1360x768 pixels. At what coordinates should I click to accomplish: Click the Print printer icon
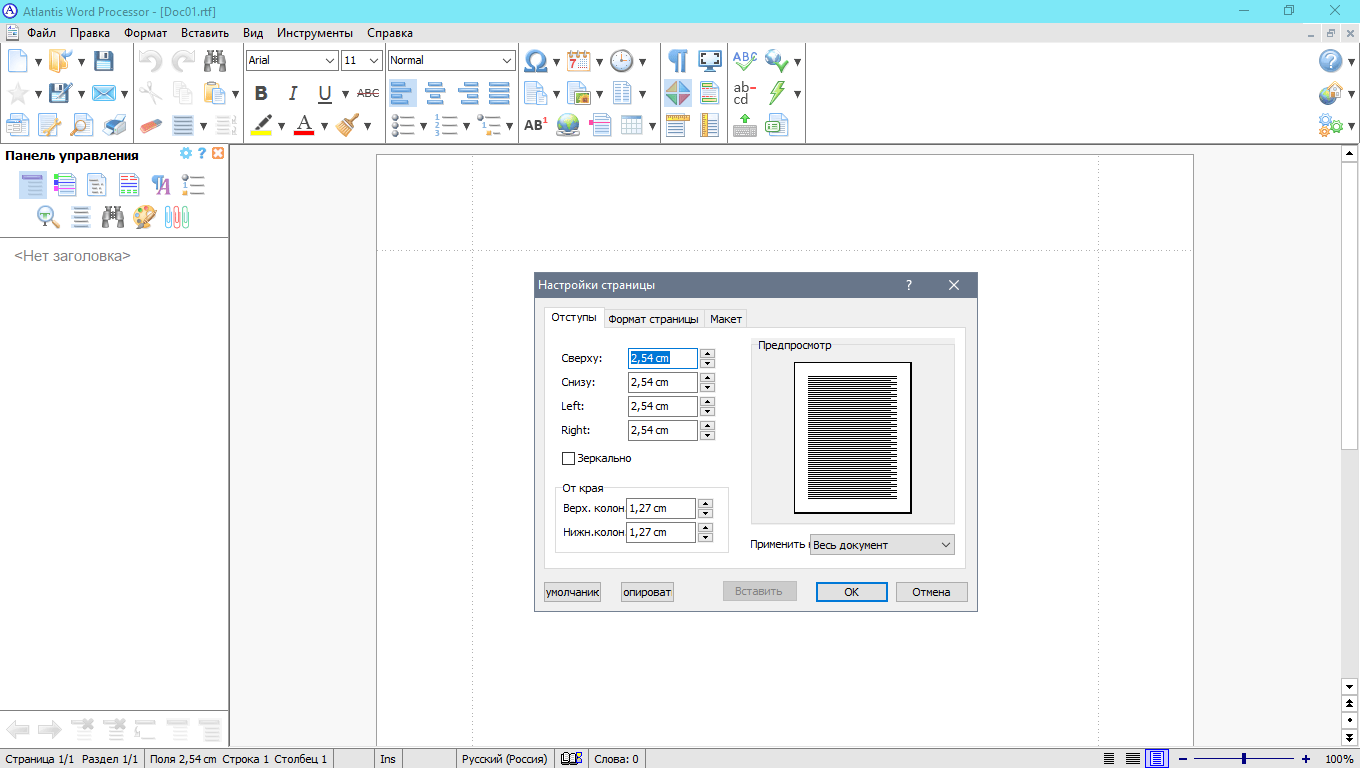tap(115, 125)
